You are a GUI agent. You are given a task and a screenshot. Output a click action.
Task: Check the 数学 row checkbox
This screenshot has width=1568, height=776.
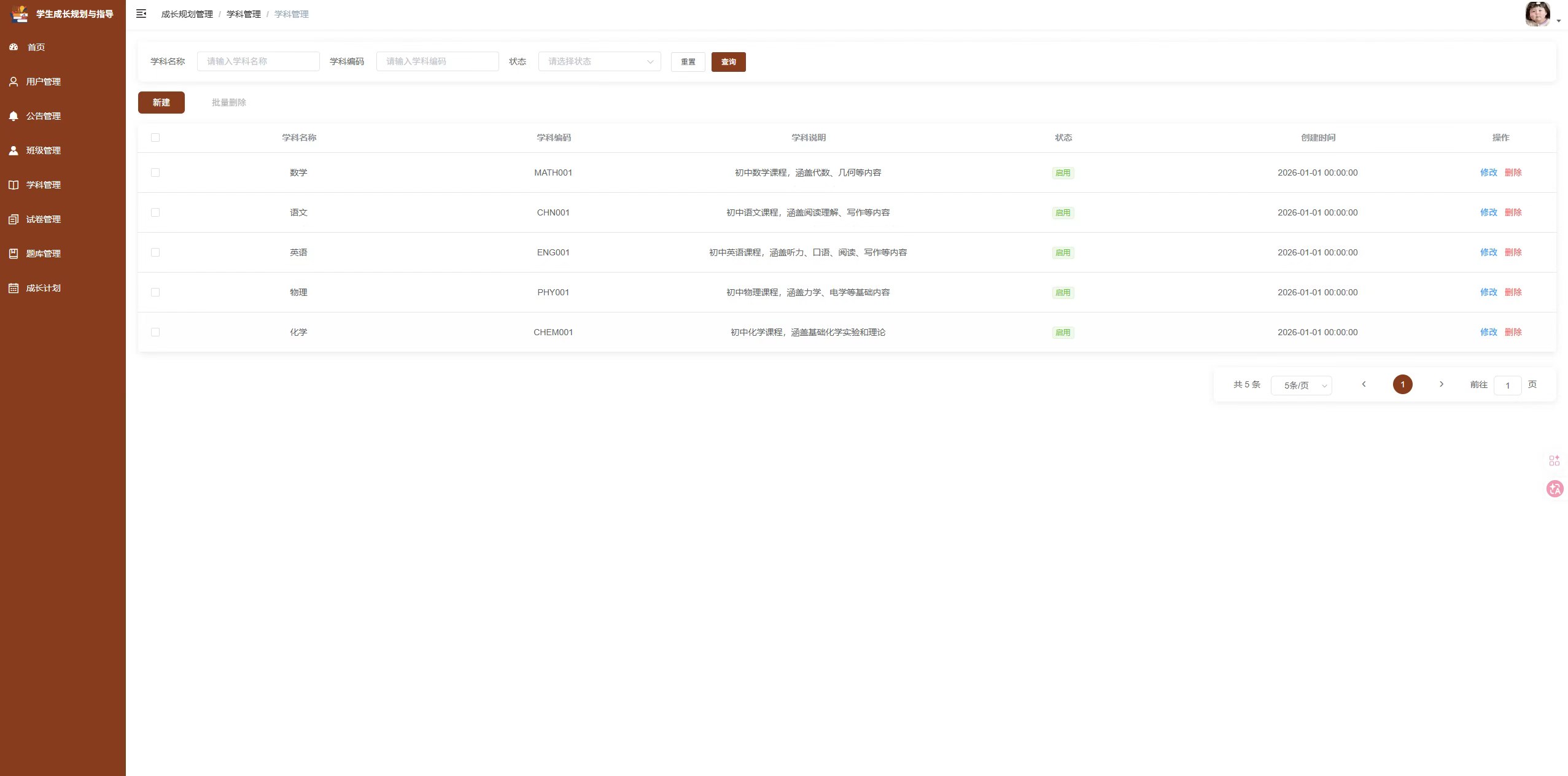[155, 173]
